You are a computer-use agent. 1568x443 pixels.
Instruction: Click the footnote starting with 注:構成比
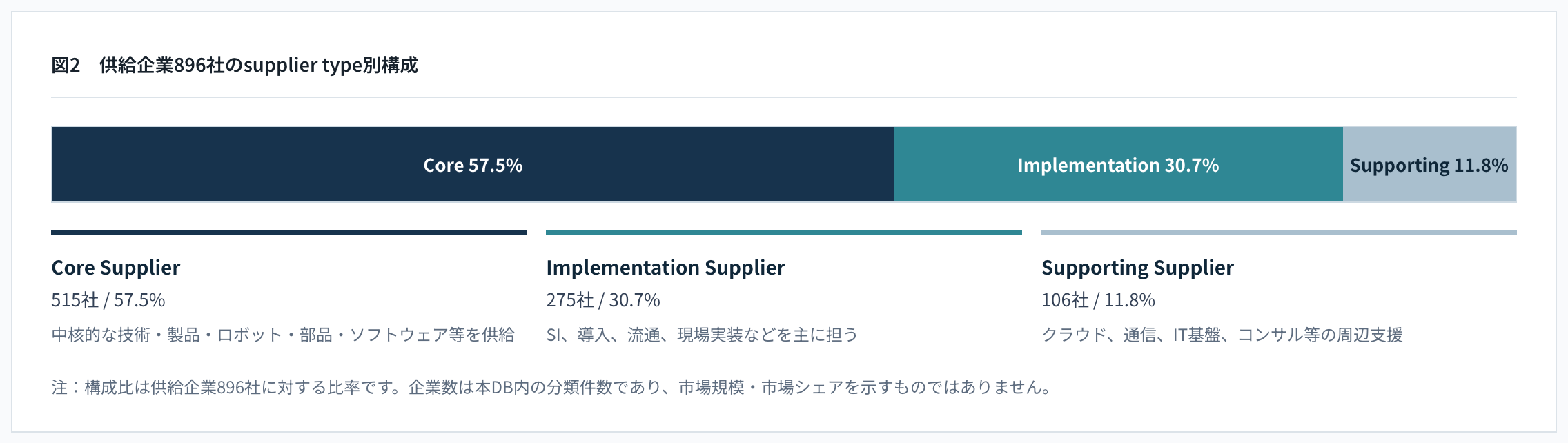(x=551, y=387)
